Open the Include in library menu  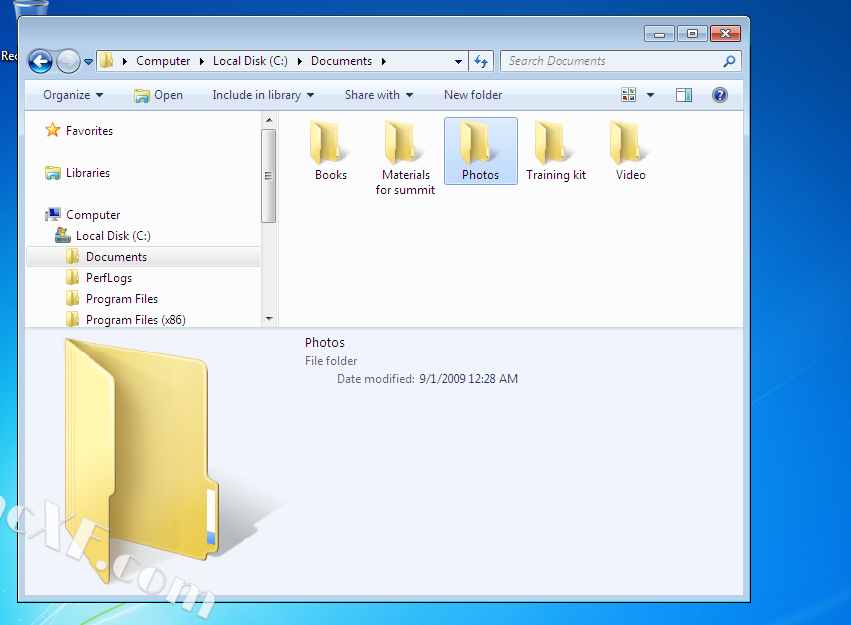tap(263, 95)
